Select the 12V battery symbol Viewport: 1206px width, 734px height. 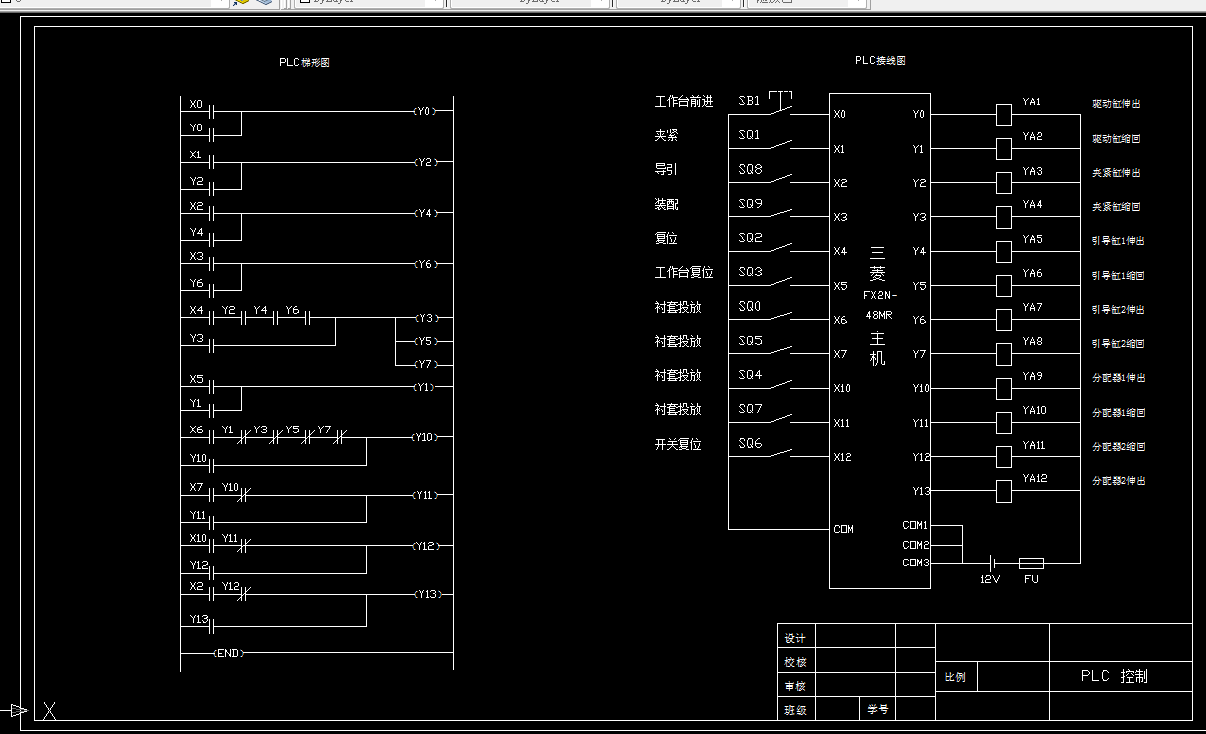coord(990,563)
